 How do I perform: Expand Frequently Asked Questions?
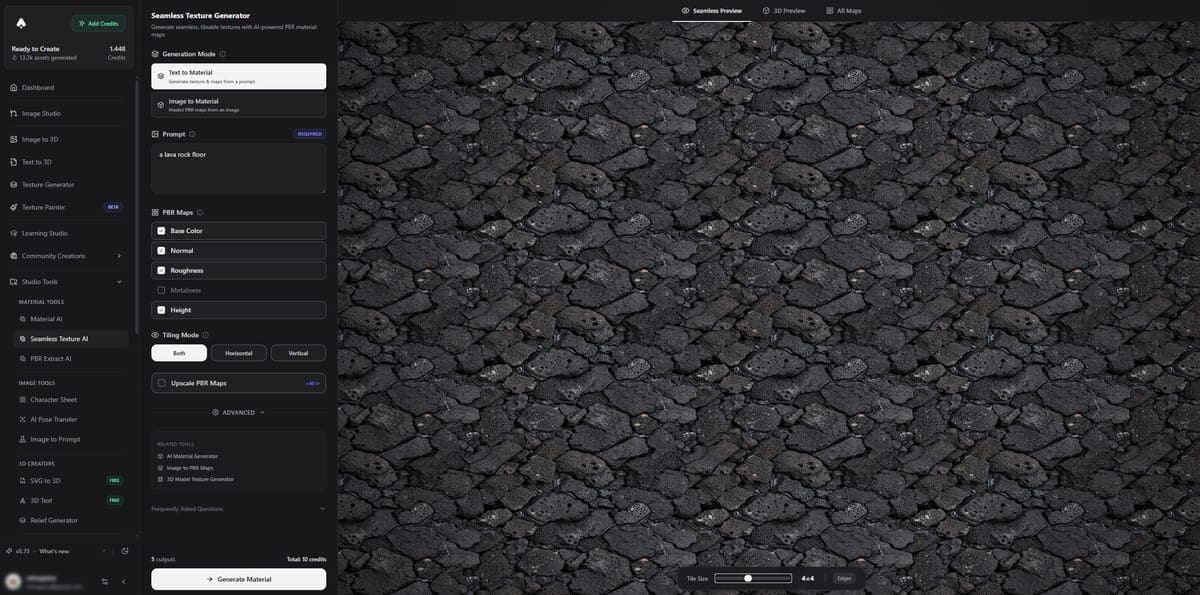(x=239, y=509)
